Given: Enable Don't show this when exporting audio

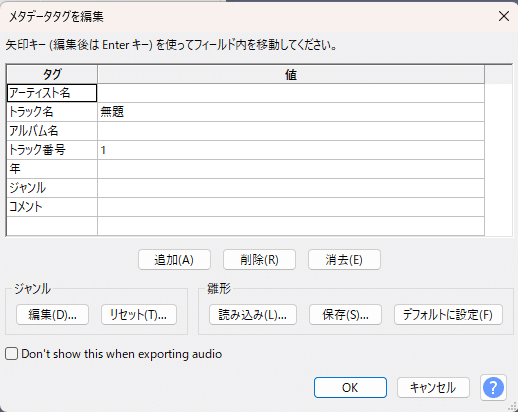Looking at the screenshot, I should tap(11, 354).
